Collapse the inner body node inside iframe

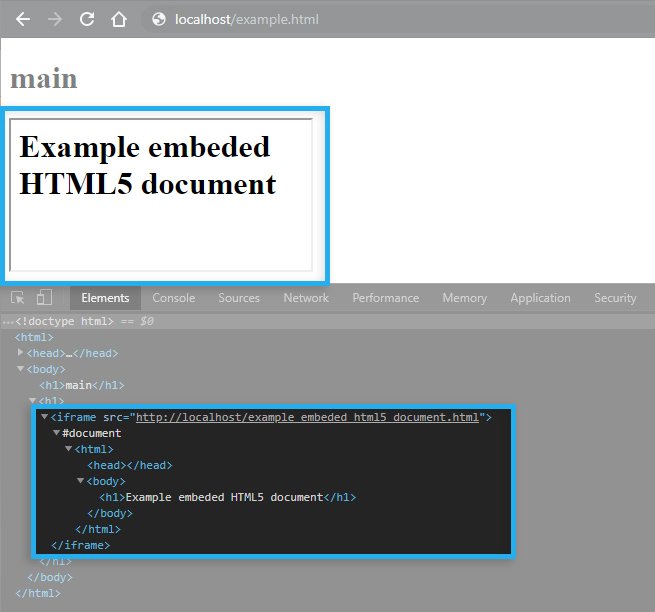click(x=81, y=481)
